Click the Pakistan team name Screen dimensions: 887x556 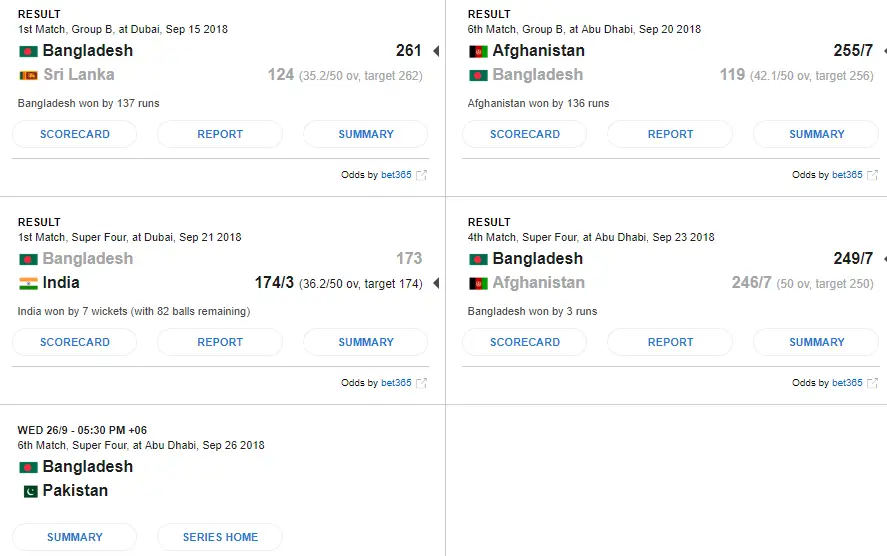tap(75, 491)
